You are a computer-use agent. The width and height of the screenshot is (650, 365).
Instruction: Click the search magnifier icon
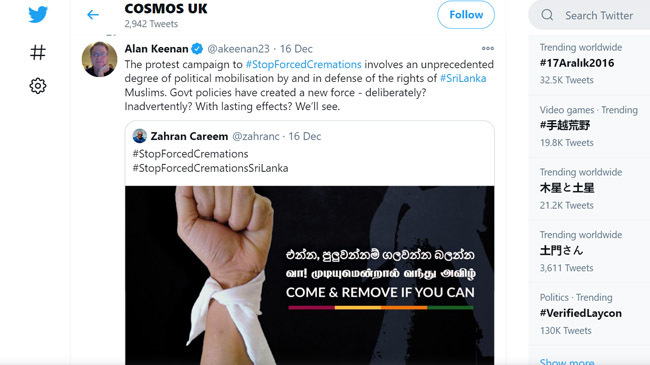pyautogui.click(x=547, y=15)
